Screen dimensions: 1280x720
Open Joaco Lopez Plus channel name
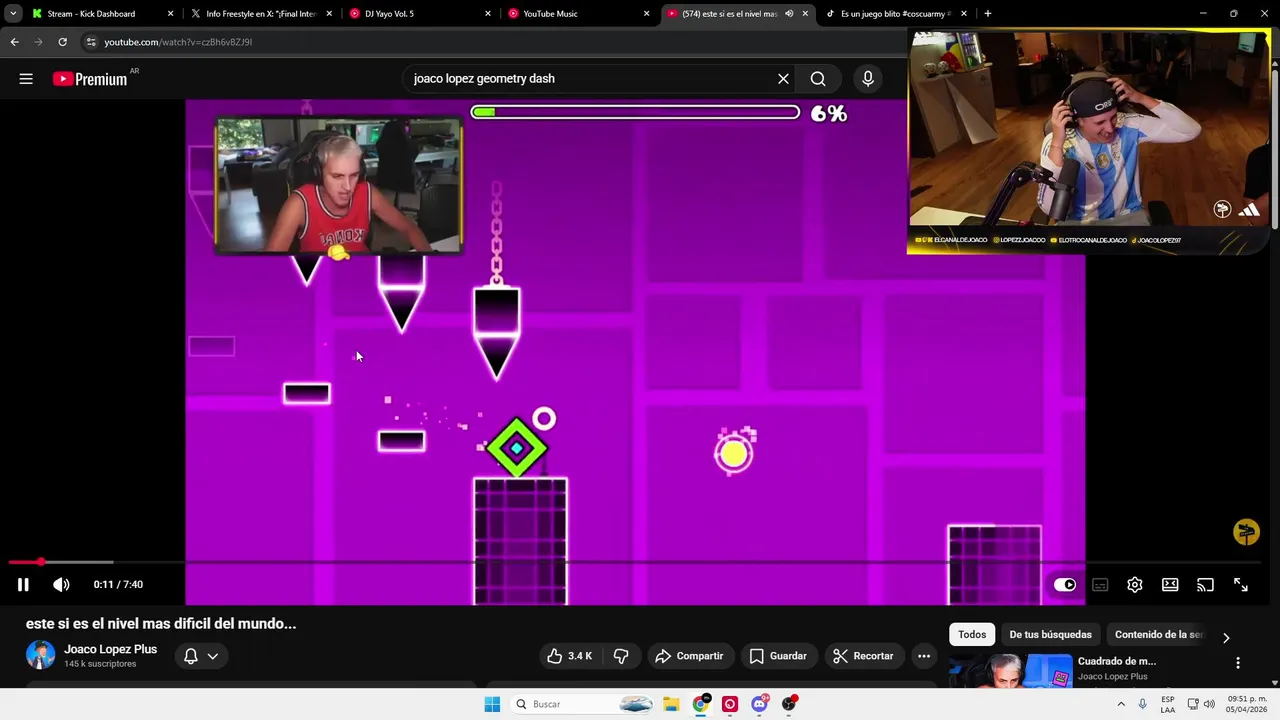click(110, 649)
